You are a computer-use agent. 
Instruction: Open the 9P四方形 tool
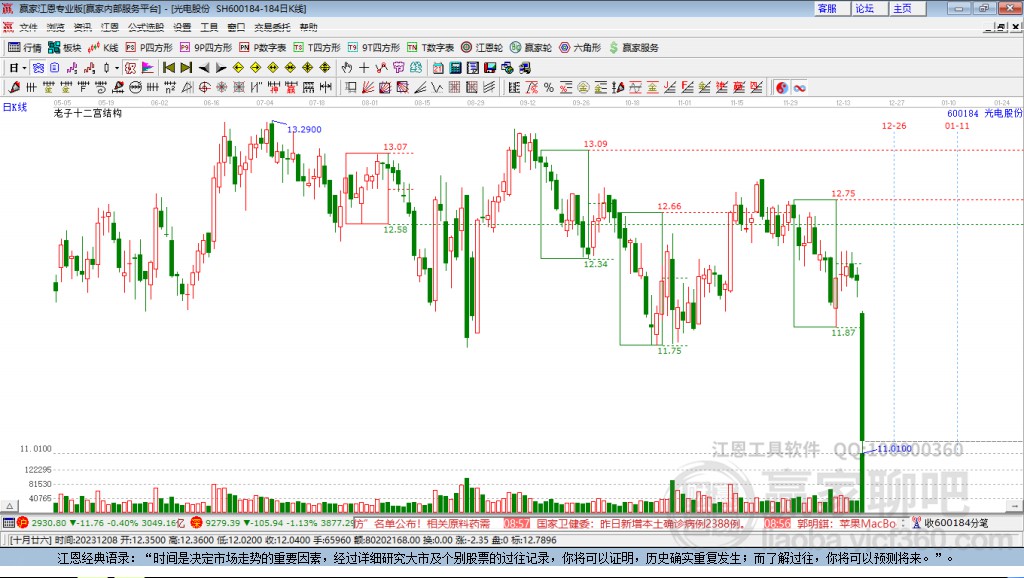click(x=206, y=48)
